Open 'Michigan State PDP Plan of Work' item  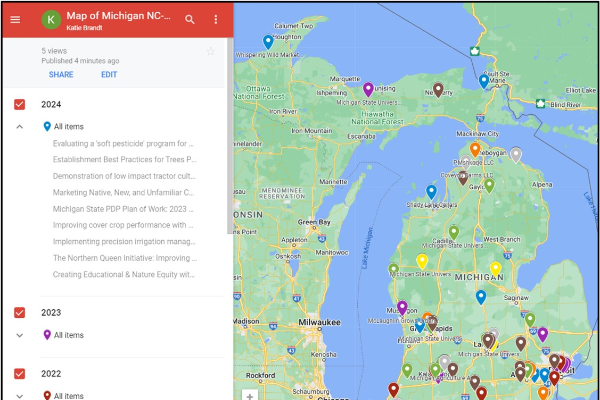tap(123, 209)
